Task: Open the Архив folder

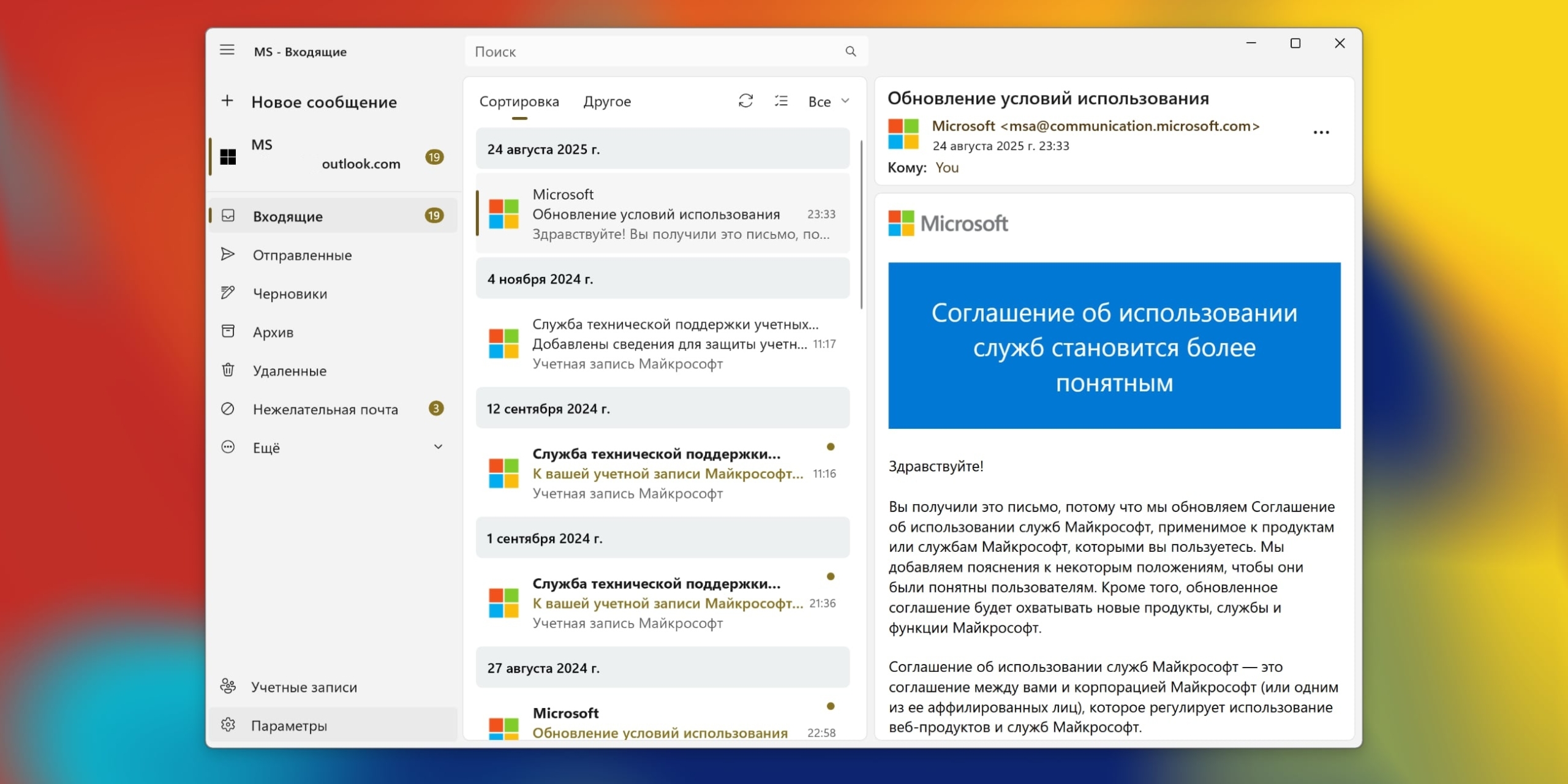Action: (x=274, y=331)
